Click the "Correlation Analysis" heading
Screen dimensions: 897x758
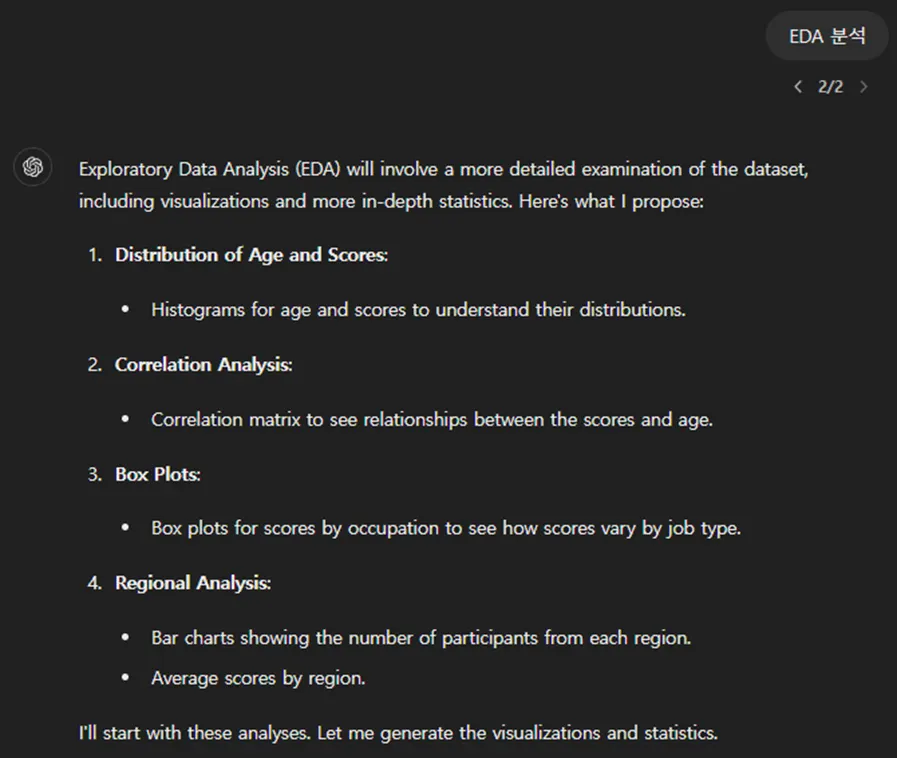[203, 365]
